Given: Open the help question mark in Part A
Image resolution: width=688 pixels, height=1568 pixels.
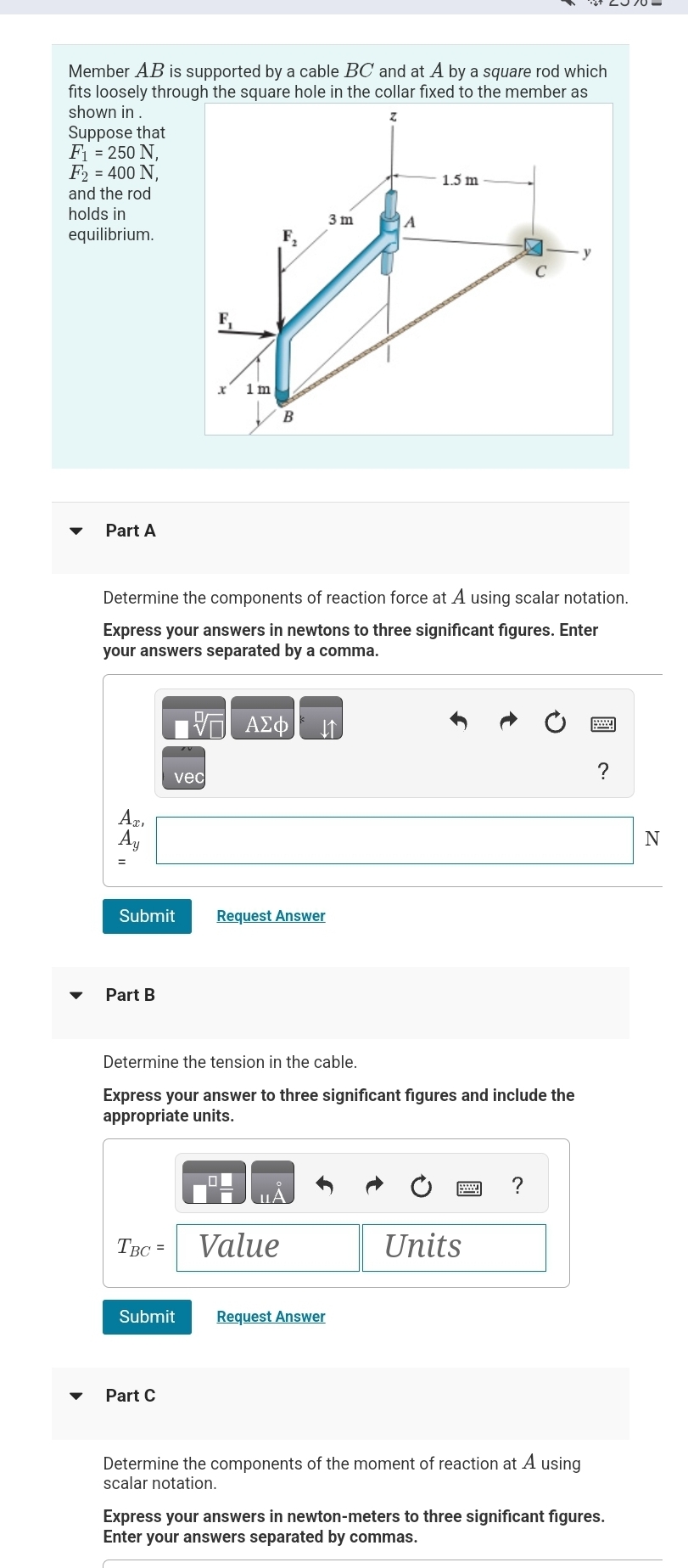Looking at the screenshot, I should [x=603, y=771].
